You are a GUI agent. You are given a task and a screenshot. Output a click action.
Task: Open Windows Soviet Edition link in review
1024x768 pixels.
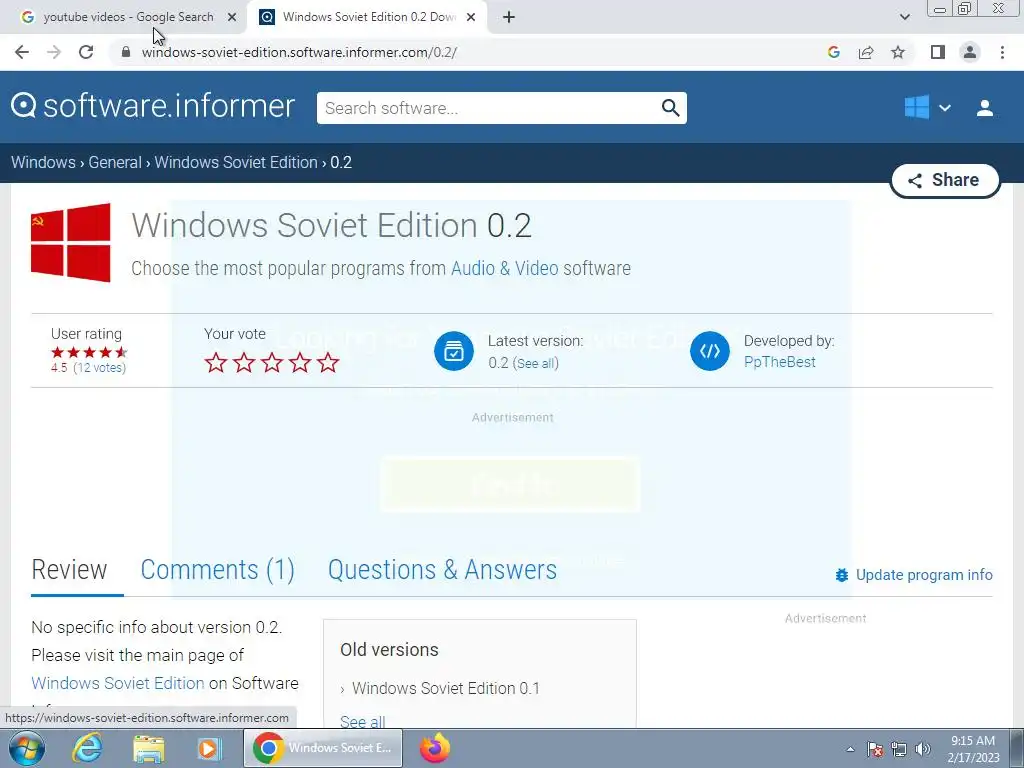(x=118, y=683)
